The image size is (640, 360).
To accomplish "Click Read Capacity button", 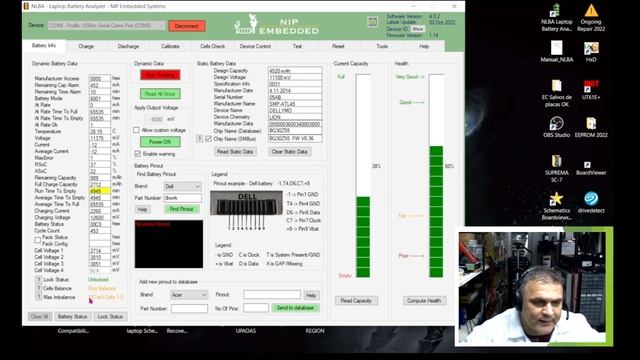I will pyautogui.click(x=356, y=300).
